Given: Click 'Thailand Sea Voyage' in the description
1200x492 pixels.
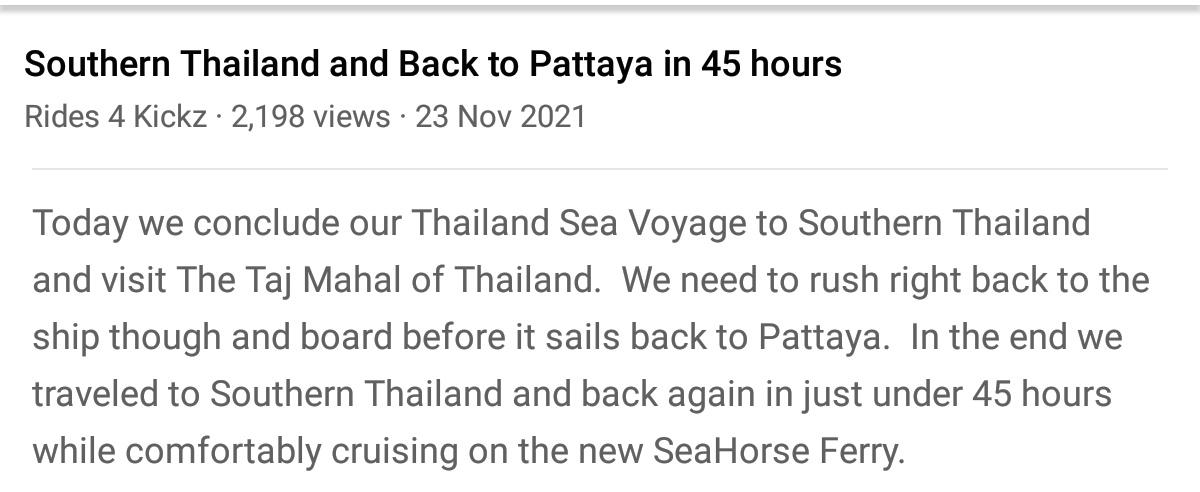Looking at the screenshot, I should point(578,222).
